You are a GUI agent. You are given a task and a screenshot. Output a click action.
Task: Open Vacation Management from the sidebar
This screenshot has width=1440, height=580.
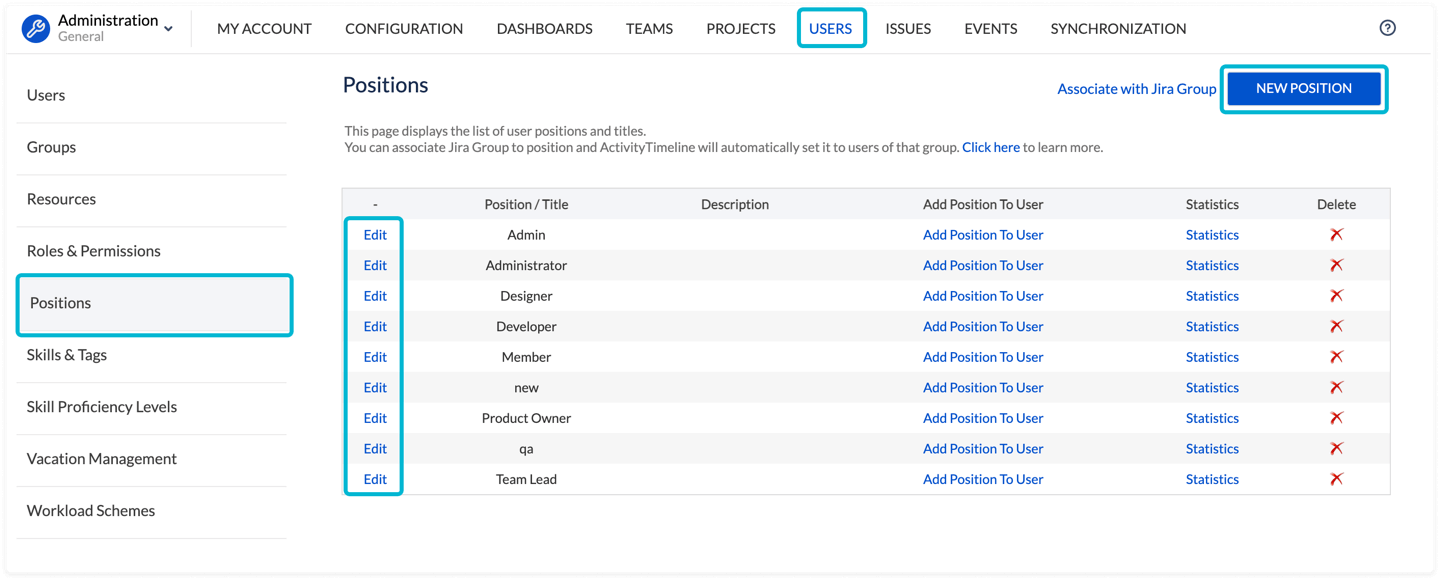101,458
